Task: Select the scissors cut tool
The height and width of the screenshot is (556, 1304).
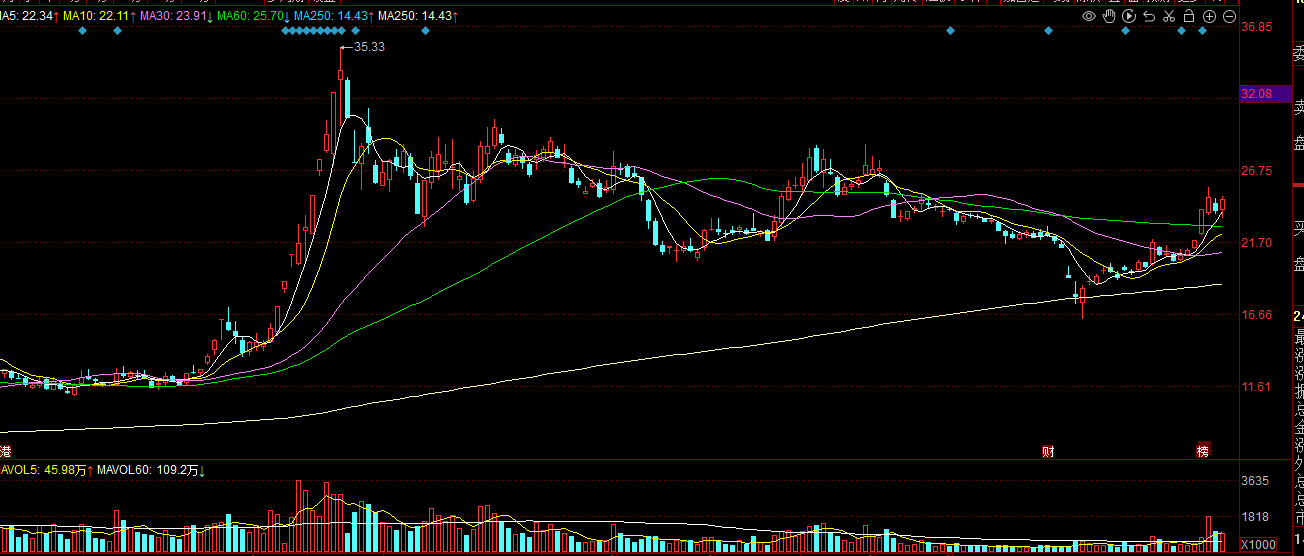Action: coord(1168,16)
